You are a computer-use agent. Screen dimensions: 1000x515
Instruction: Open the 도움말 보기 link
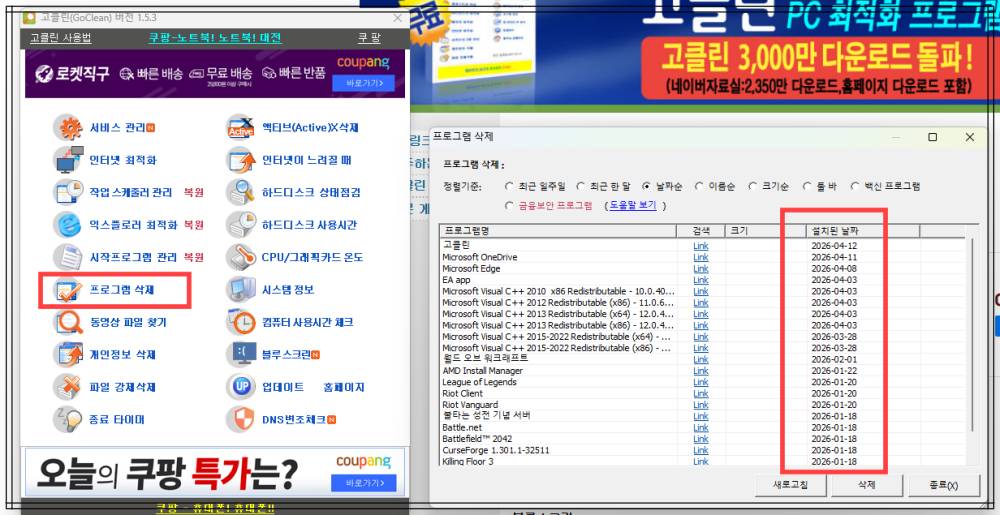click(x=633, y=206)
